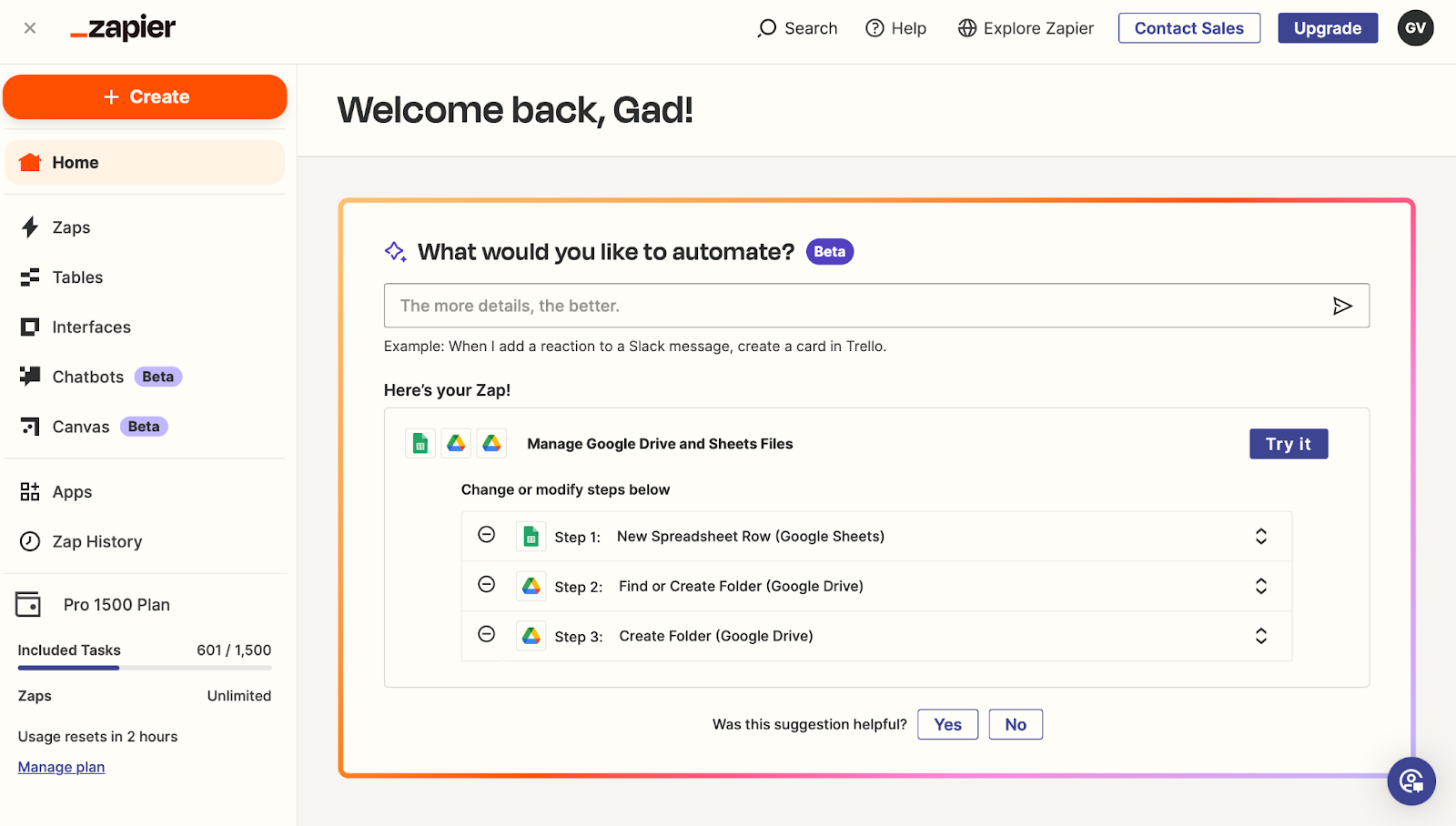Click the Explore Zapier globe icon
1456x826 pixels.
[x=967, y=28]
